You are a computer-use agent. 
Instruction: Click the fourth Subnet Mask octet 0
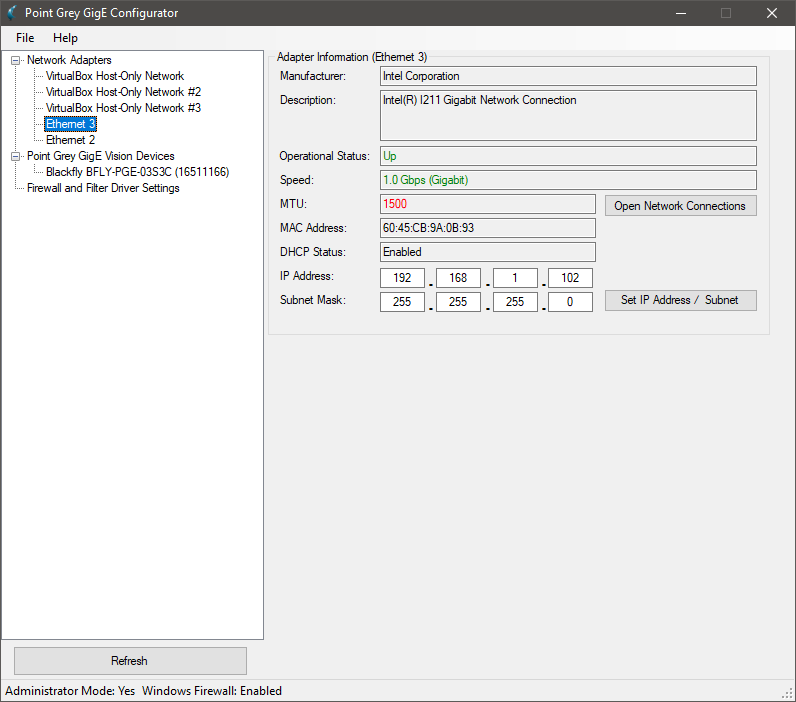click(x=570, y=302)
